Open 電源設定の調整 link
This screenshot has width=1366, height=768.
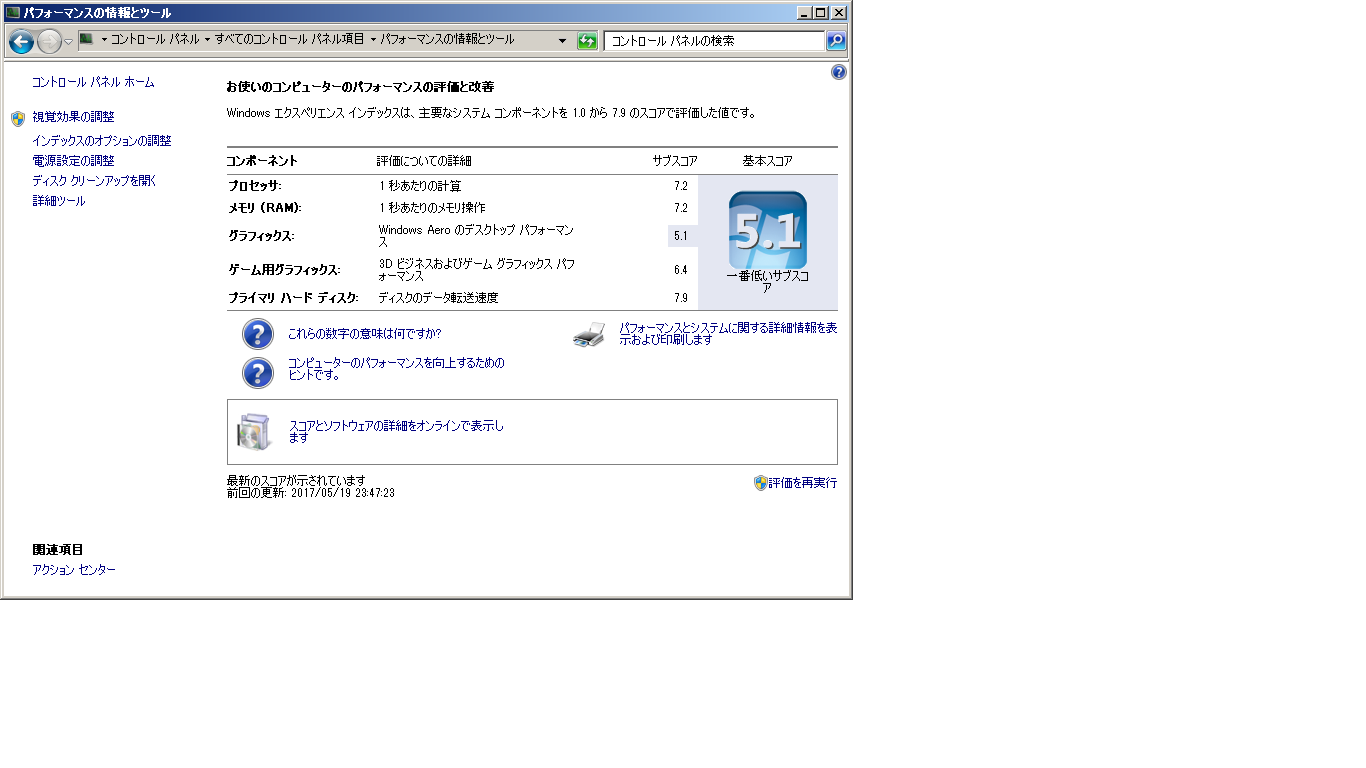coord(73,161)
